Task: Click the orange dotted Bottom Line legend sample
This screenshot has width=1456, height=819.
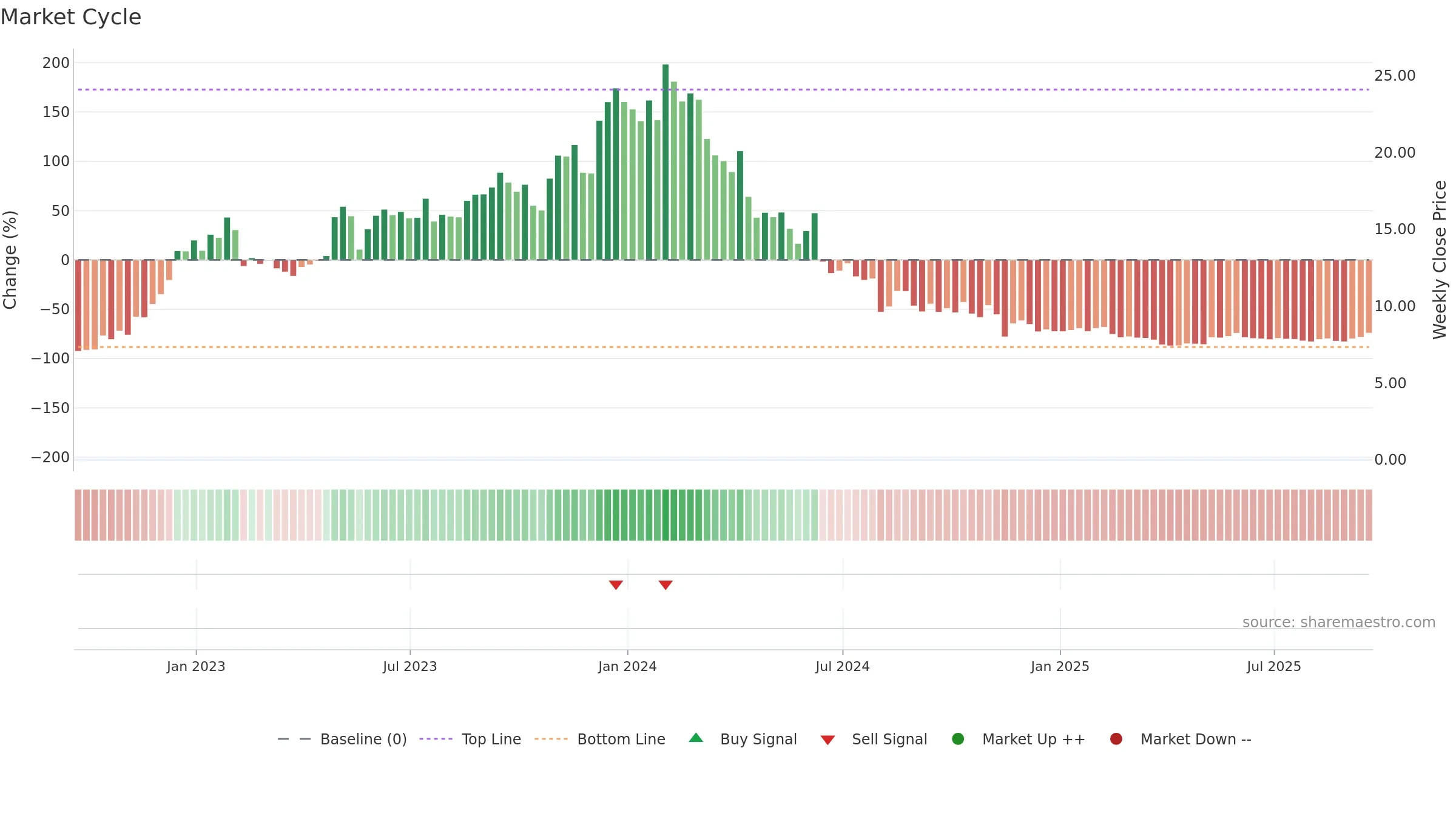Action: (551, 739)
